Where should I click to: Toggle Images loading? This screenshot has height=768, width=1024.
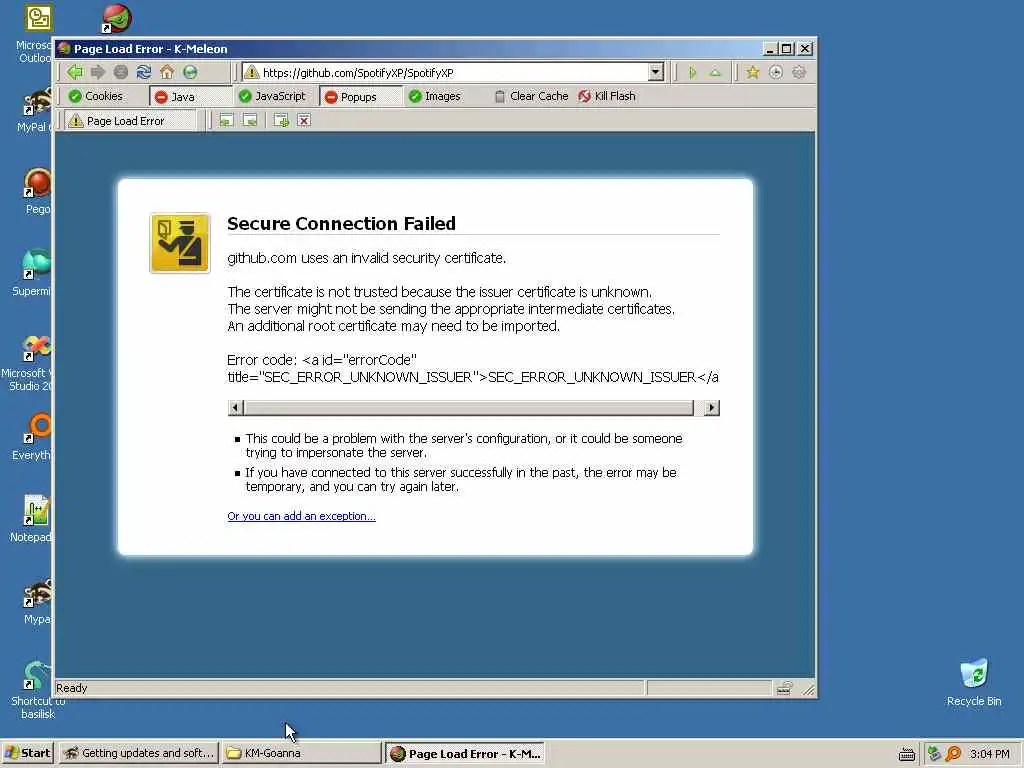click(434, 96)
